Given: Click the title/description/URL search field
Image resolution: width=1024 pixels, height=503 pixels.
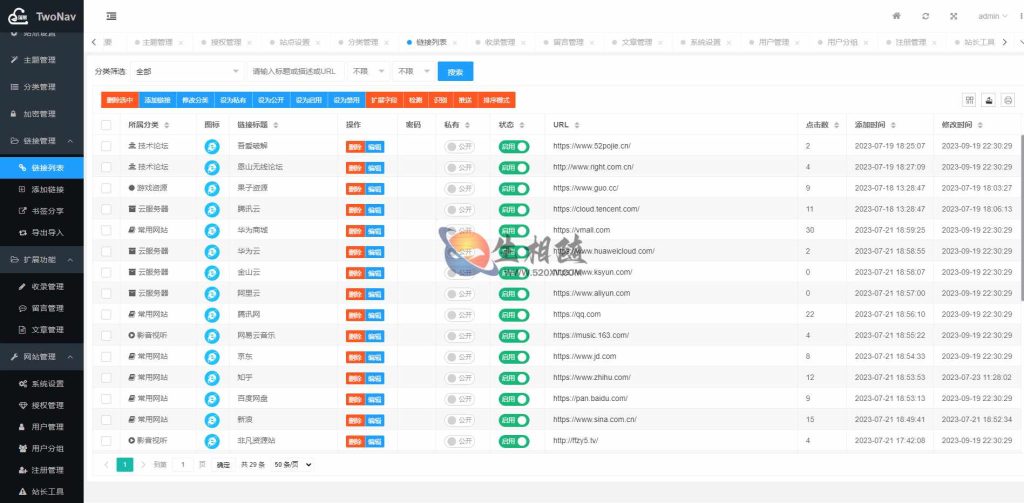Looking at the screenshot, I should click(296, 71).
